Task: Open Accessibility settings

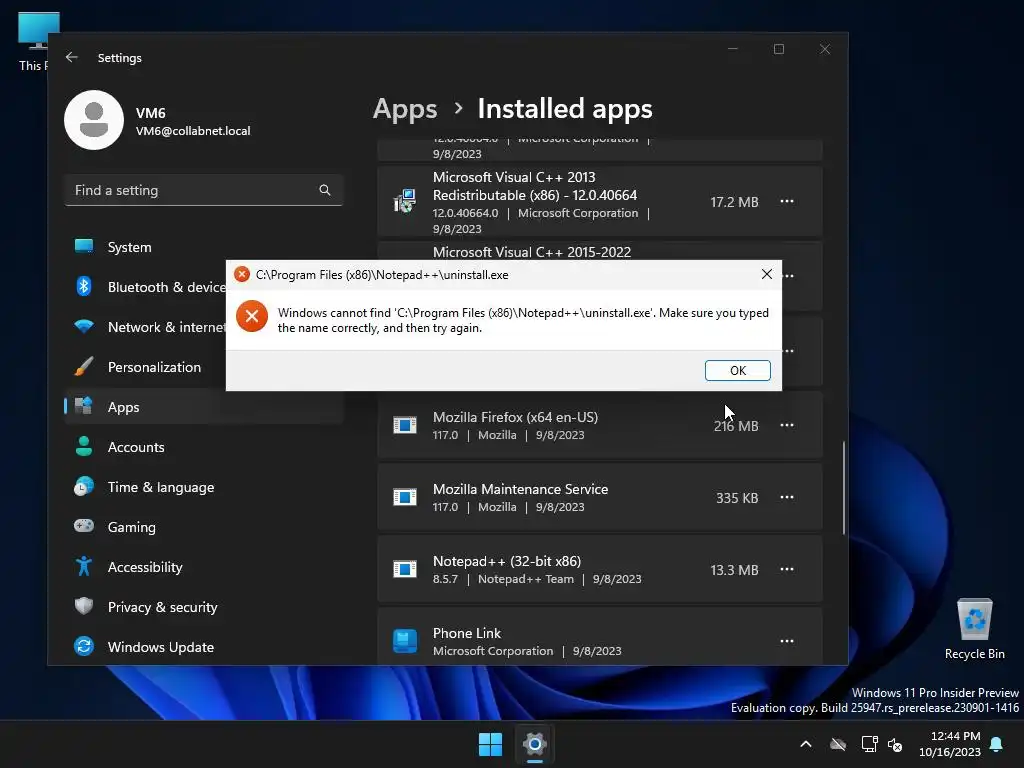Action: 204,567
